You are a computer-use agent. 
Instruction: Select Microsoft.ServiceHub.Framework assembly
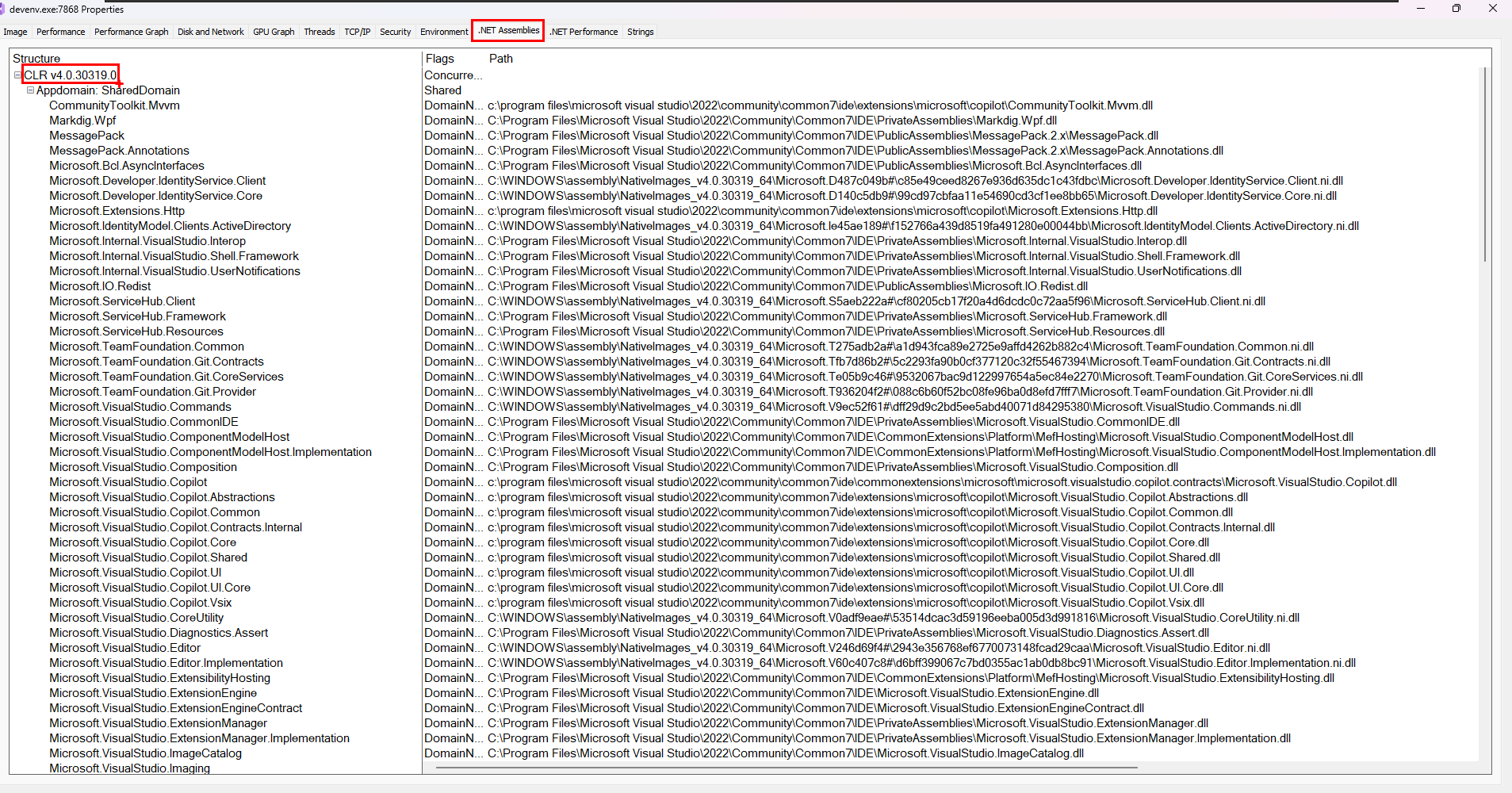click(x=137, y=316)
